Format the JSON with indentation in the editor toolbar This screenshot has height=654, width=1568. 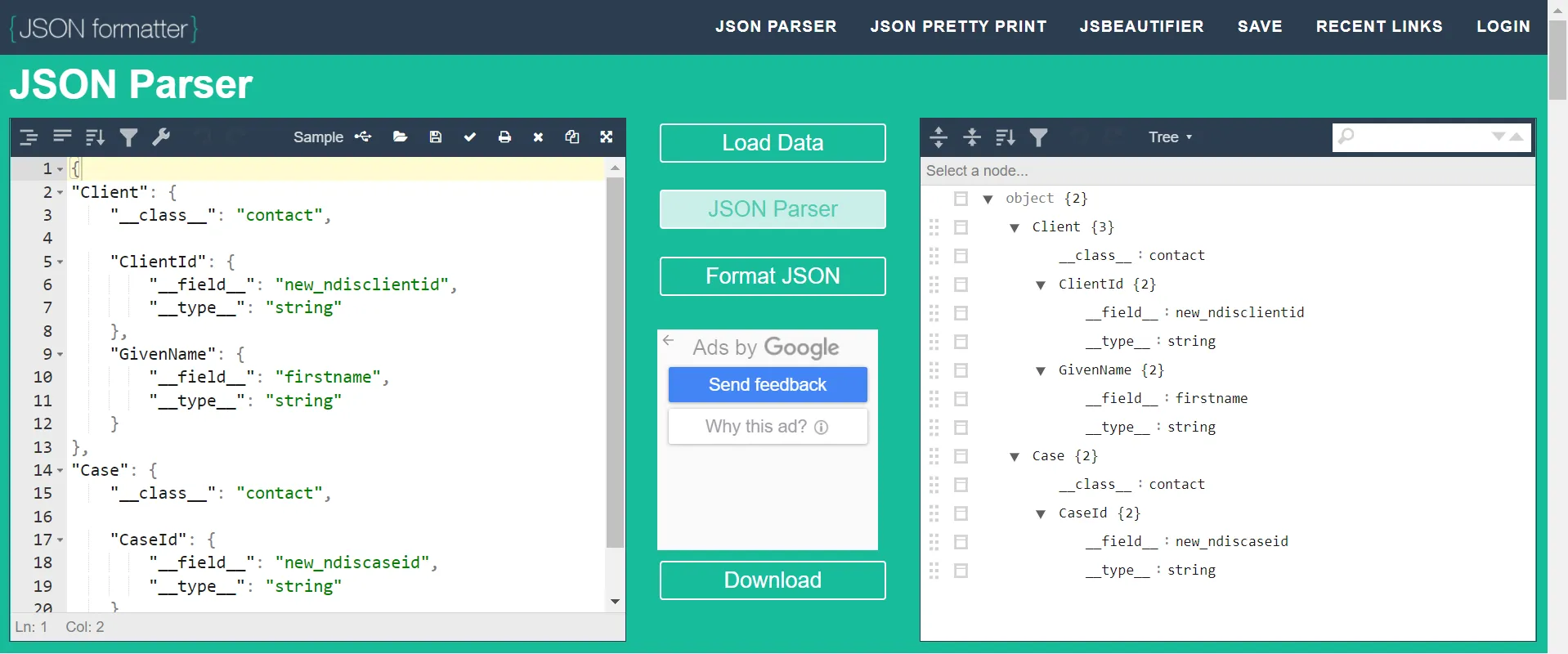pos(29,137)
